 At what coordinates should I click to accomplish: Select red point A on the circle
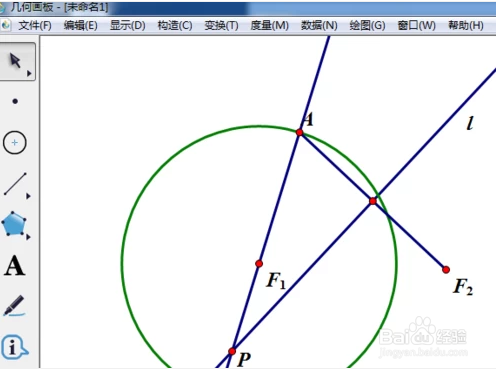(299, 133)
